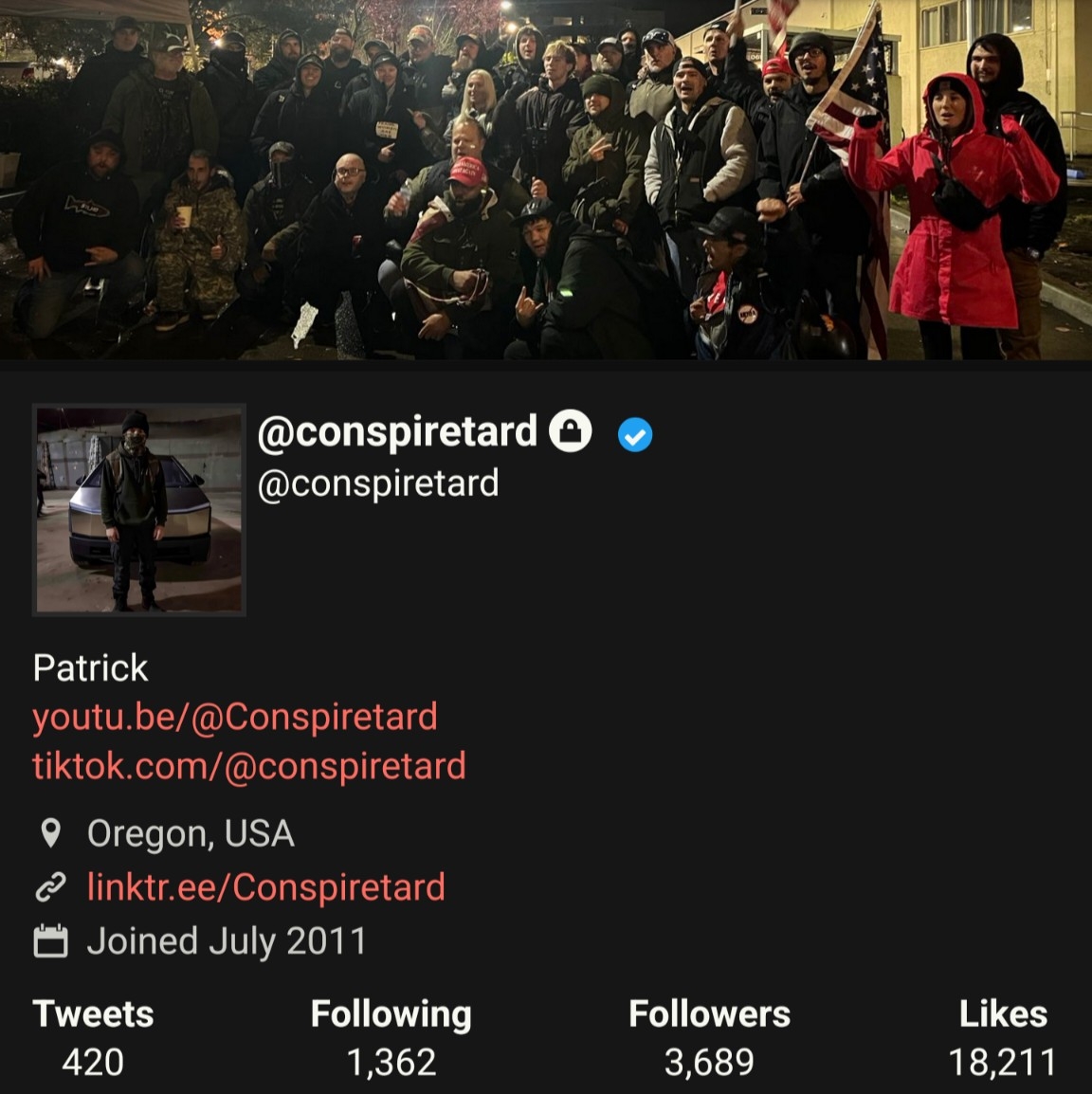Open the tiktok.com/@conspiretard link
This screenshot has height=1094, width=1092.
click(x=249, y=766)
